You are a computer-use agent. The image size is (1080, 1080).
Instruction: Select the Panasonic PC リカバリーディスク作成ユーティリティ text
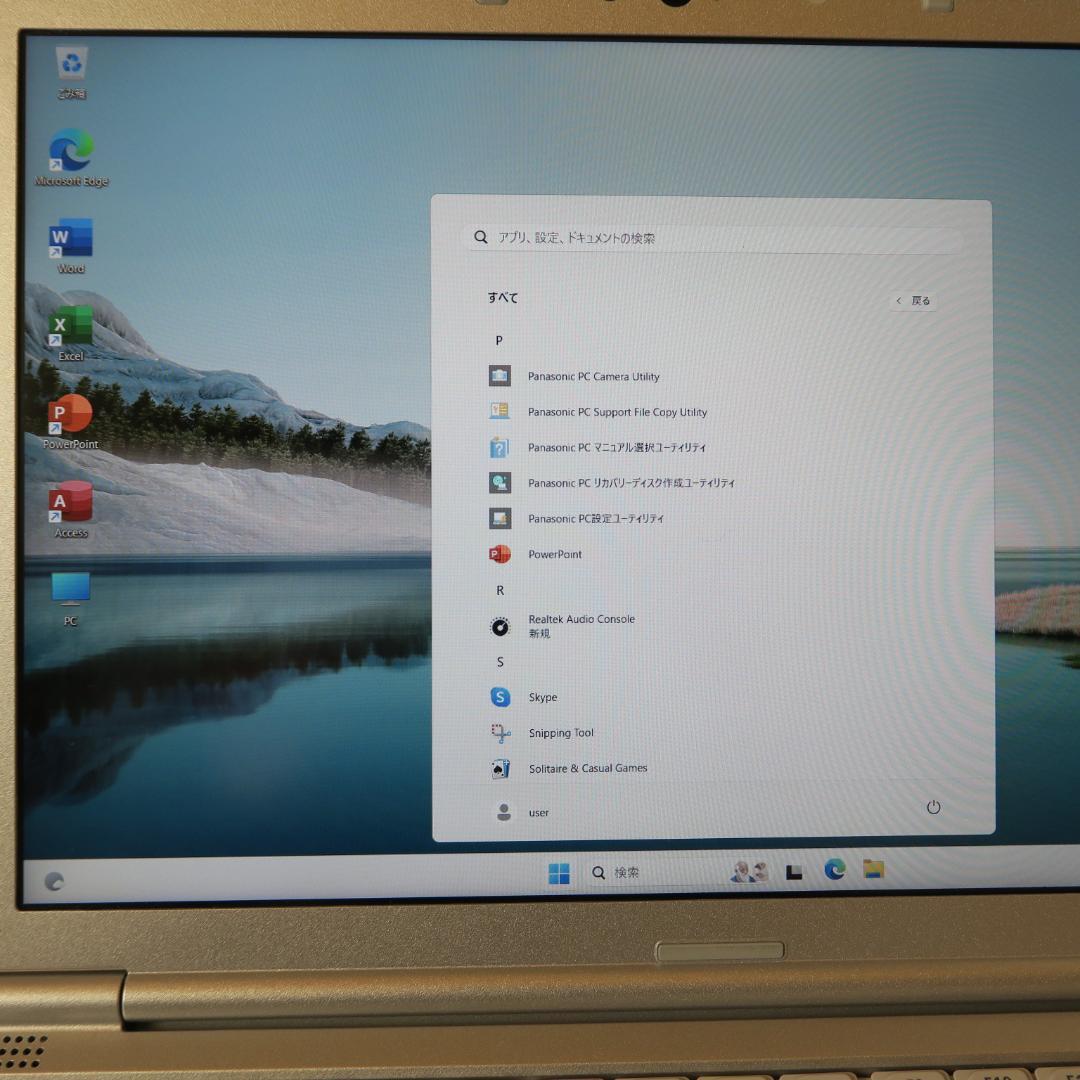632,483
